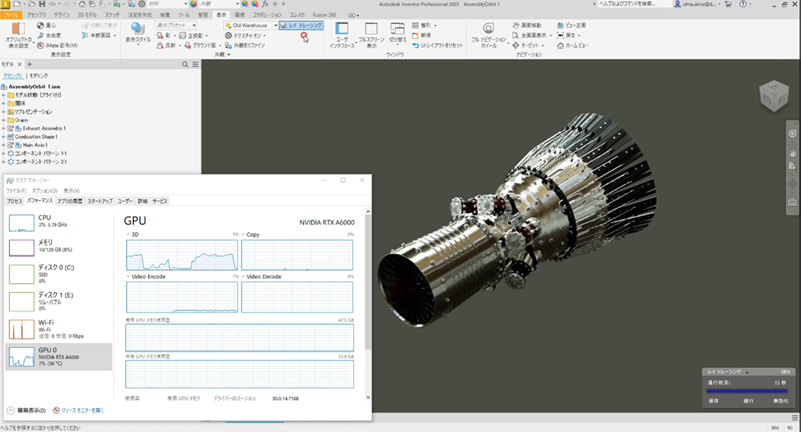Viewport: 801px width, 432px height.
Task: Switch to the Assemble (アセンブリ) ribbon tab
Action: pos(36,15)
